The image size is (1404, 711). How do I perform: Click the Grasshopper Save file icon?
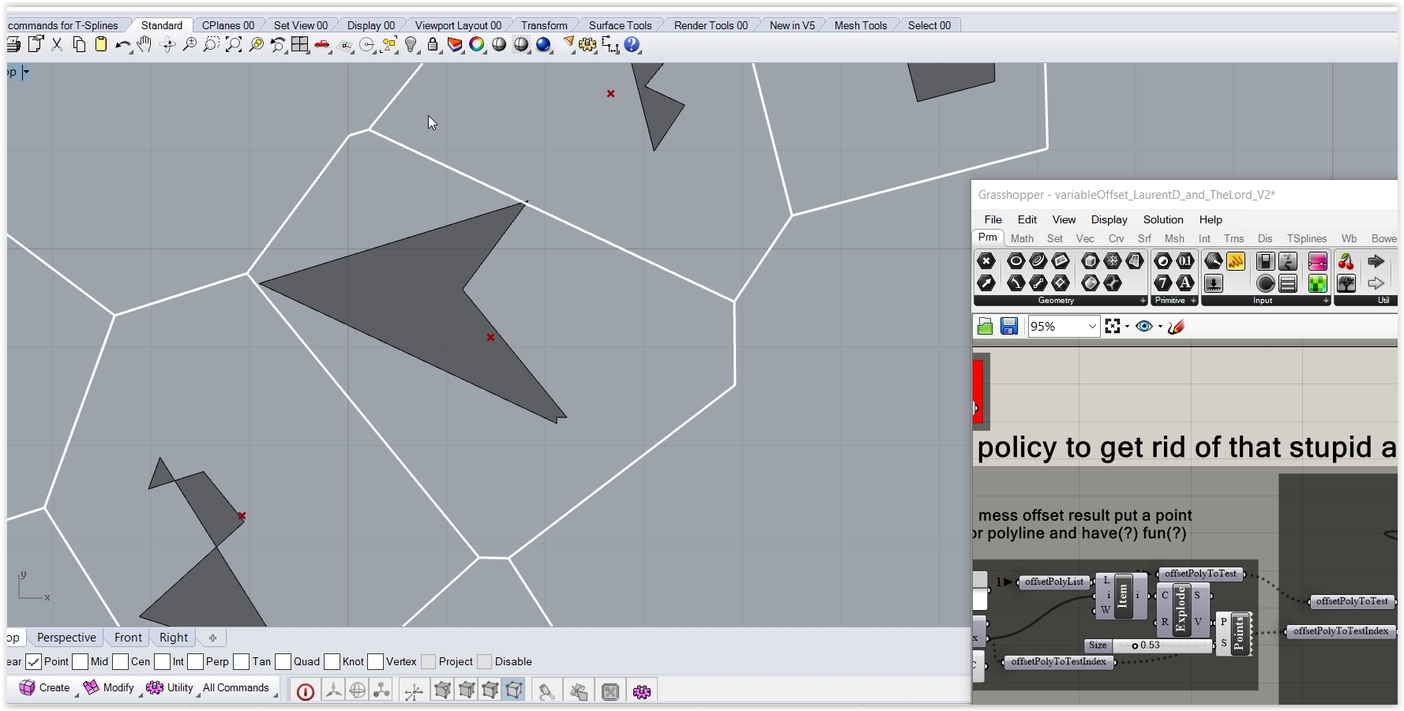pyautogui.click(x=1009, y=327)
